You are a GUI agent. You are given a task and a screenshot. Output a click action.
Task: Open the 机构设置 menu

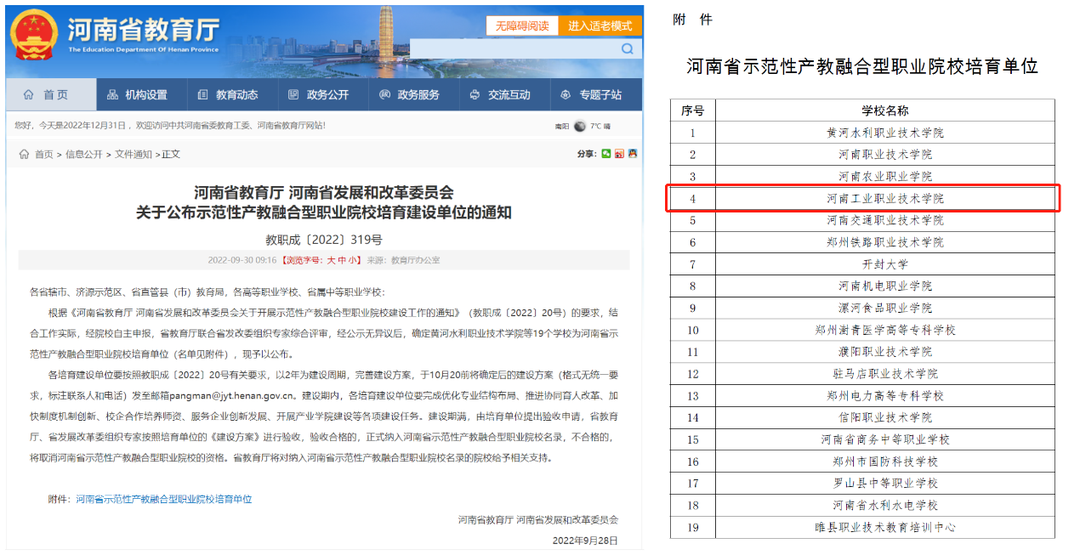[141, 94]
